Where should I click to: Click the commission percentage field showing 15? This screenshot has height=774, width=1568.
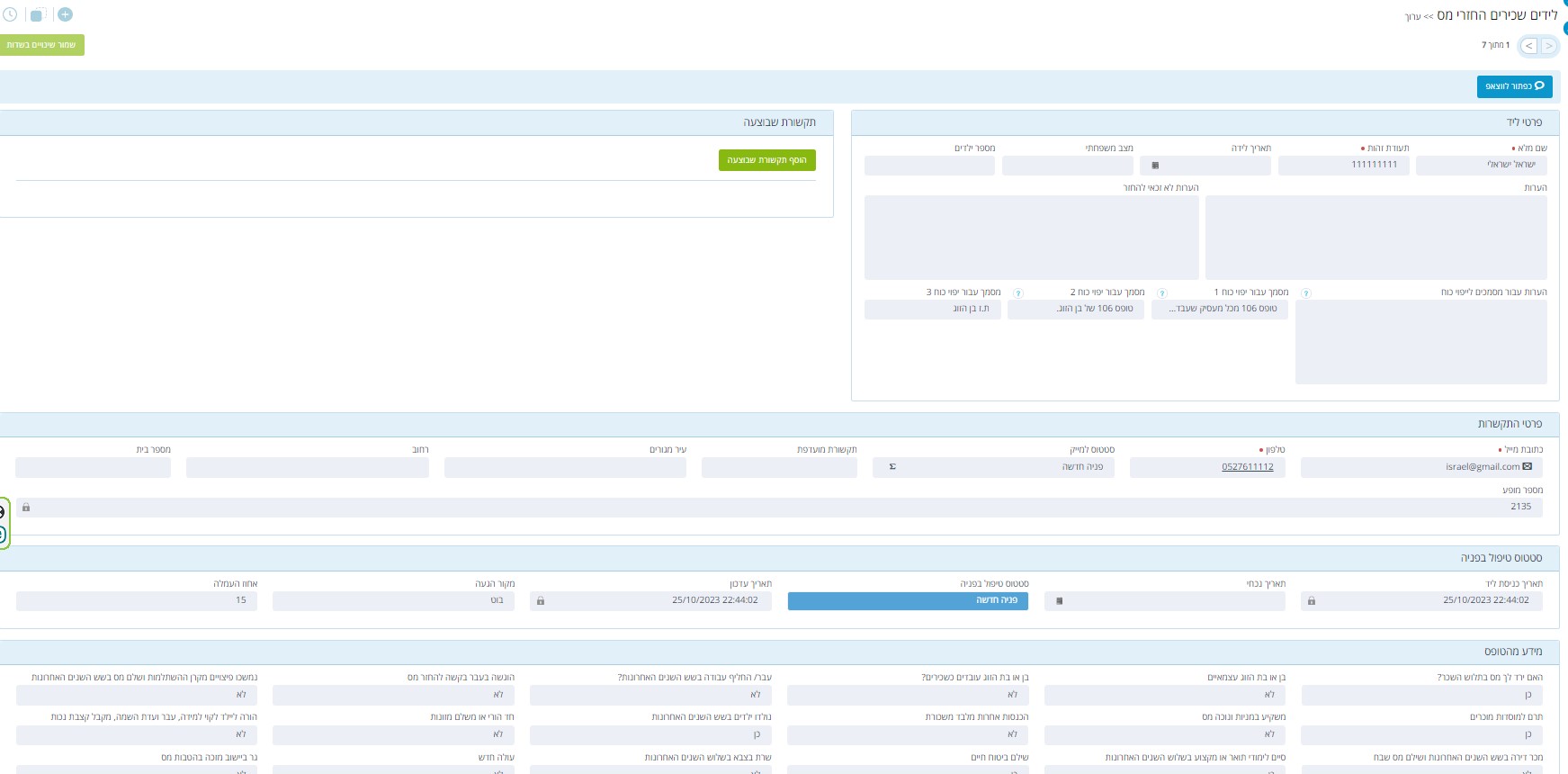coord(137,600)
